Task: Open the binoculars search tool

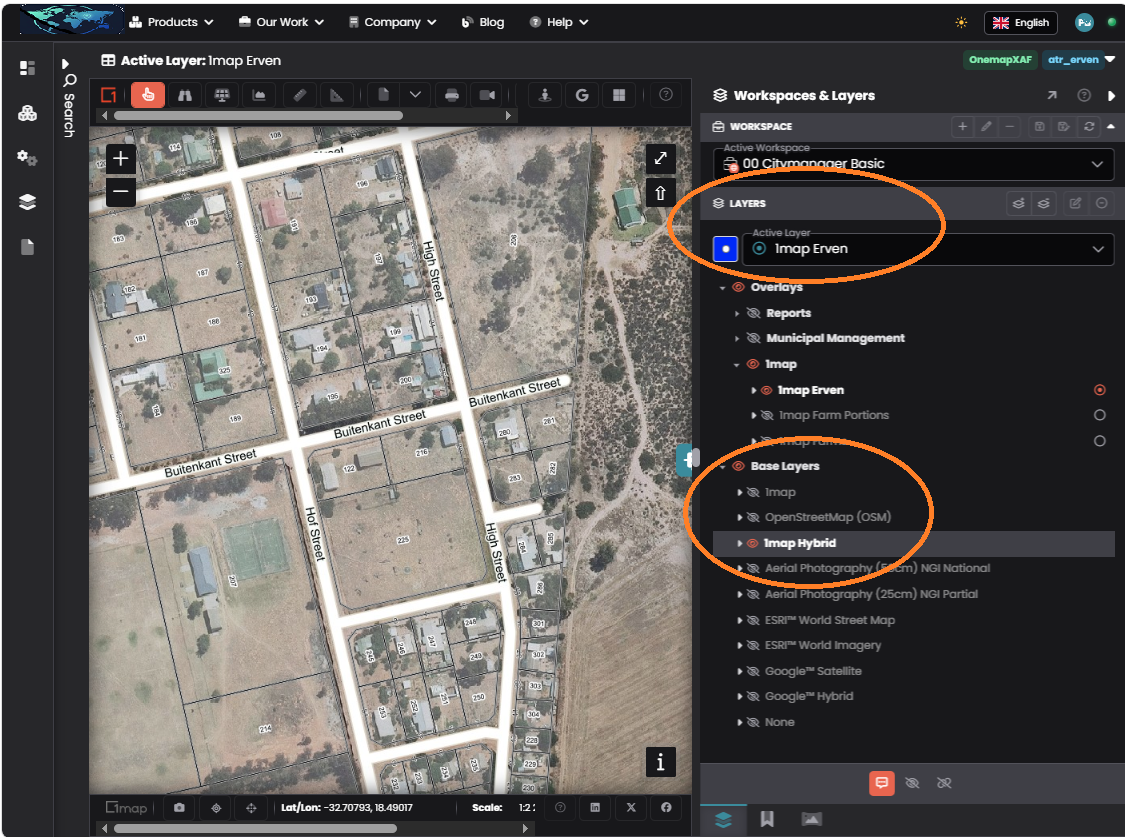Action: [185, 95]
